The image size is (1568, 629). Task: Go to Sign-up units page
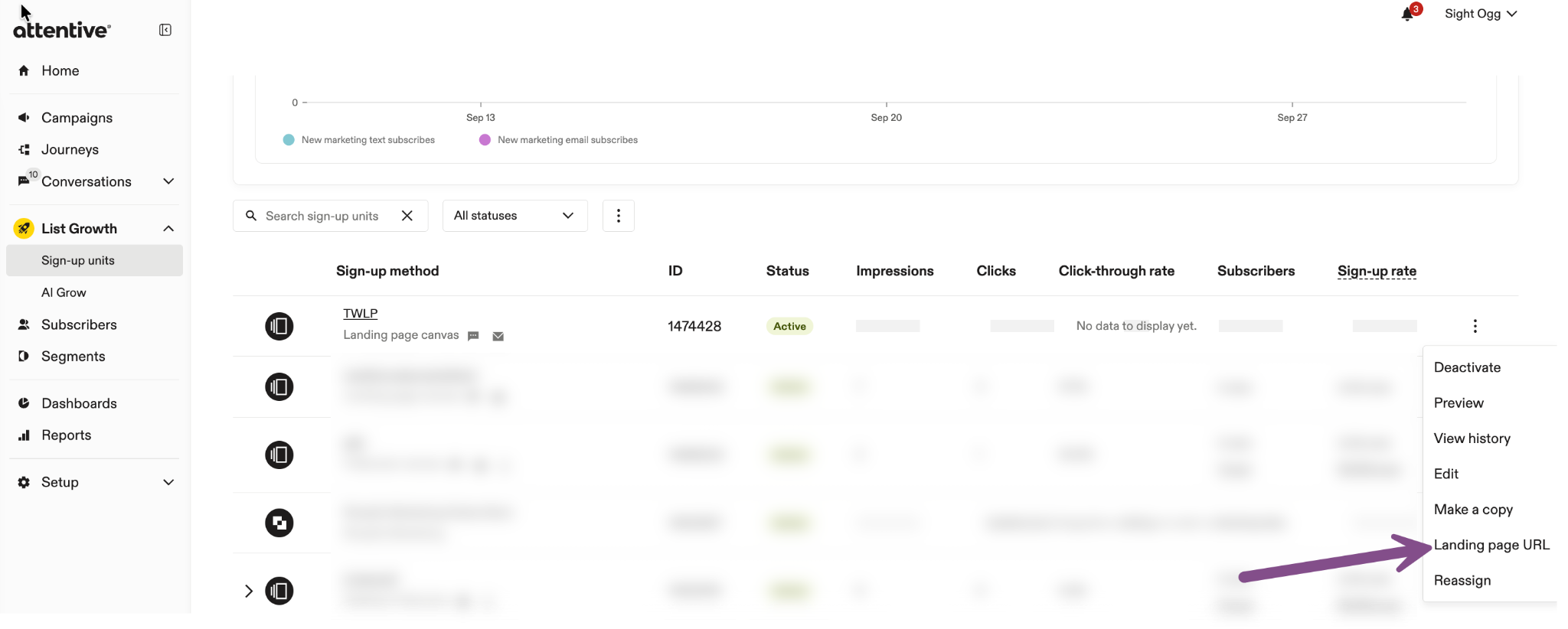click(x=94, y=260)
